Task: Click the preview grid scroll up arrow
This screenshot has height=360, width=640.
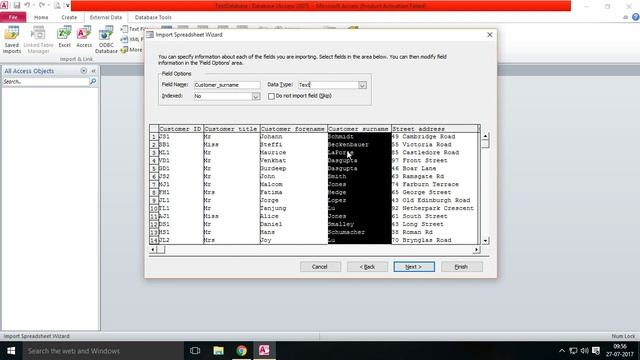Action: [x=485, y=136]
